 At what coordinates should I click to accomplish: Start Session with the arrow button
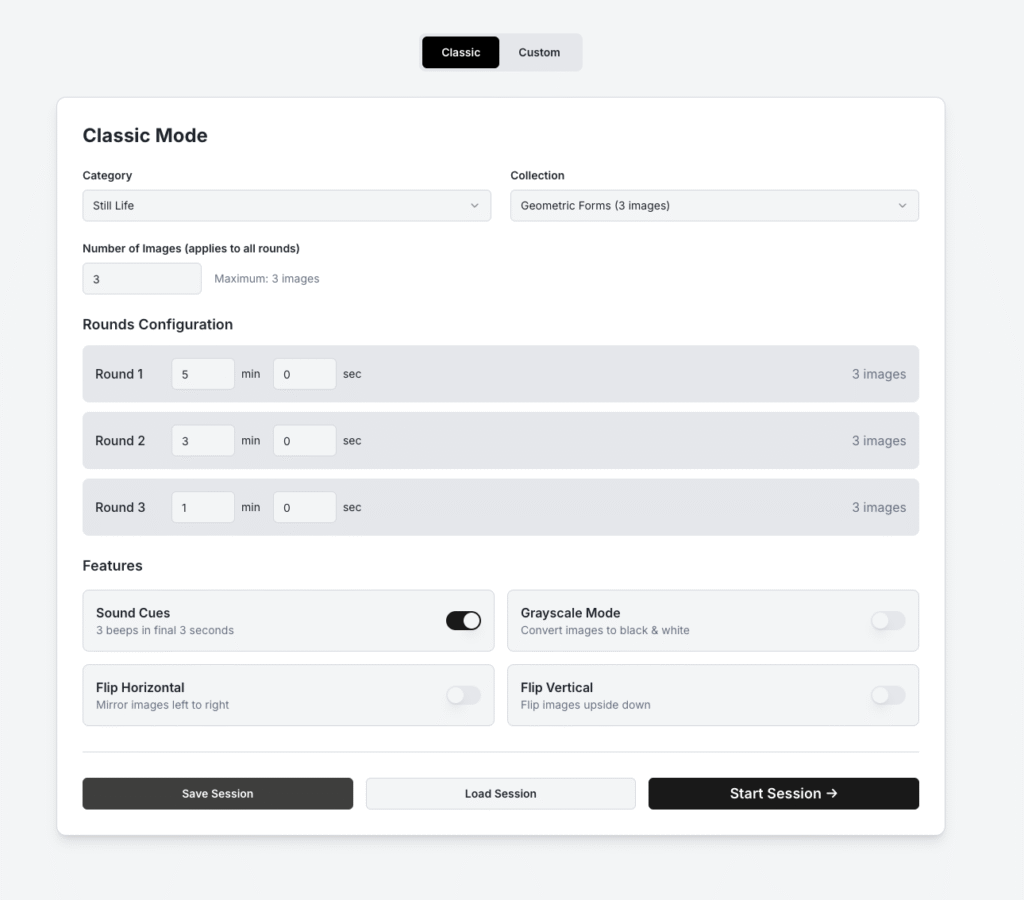click(783, 794)
